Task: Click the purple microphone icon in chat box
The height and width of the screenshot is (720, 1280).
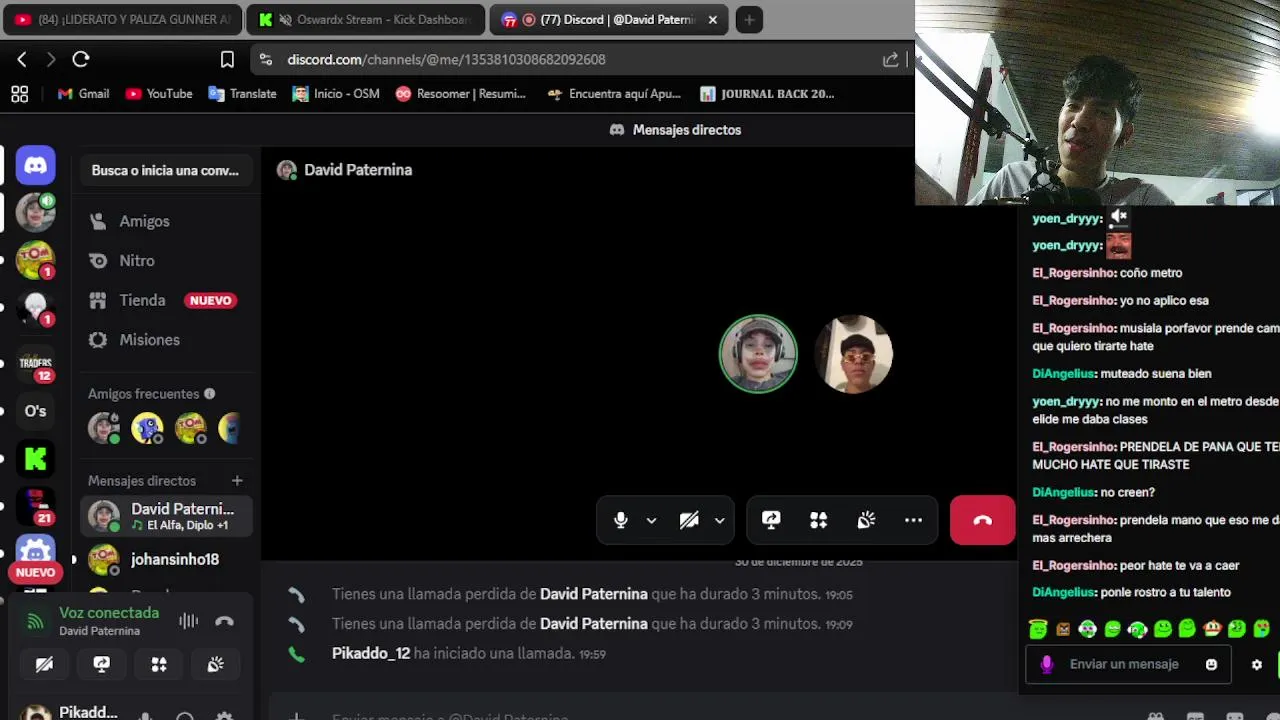Action: point(1047,664)
